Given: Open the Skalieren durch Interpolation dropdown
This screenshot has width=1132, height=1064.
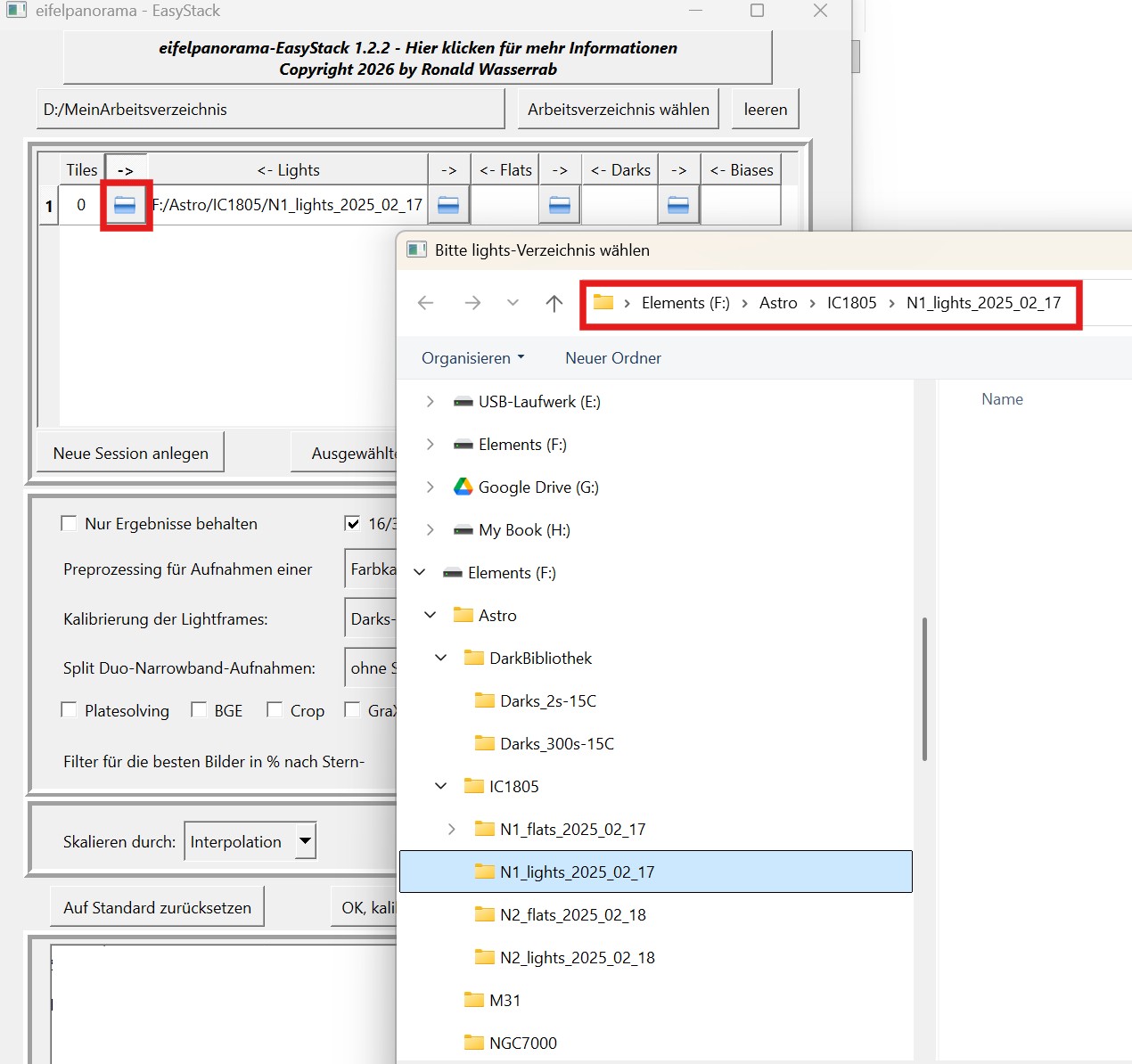Looking at the screenshot, I should click(x=305, y=840).
